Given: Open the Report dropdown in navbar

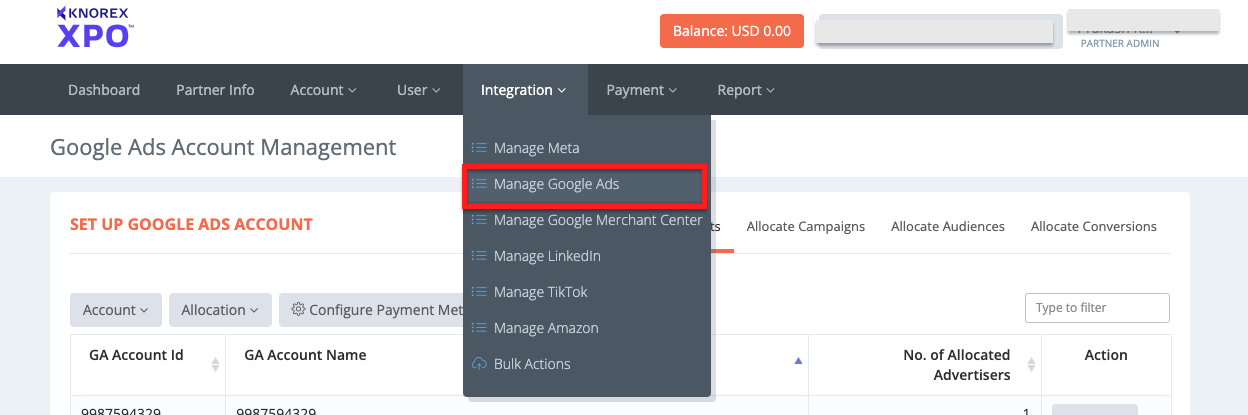Looking at the screenshot, I should (745, 90).
